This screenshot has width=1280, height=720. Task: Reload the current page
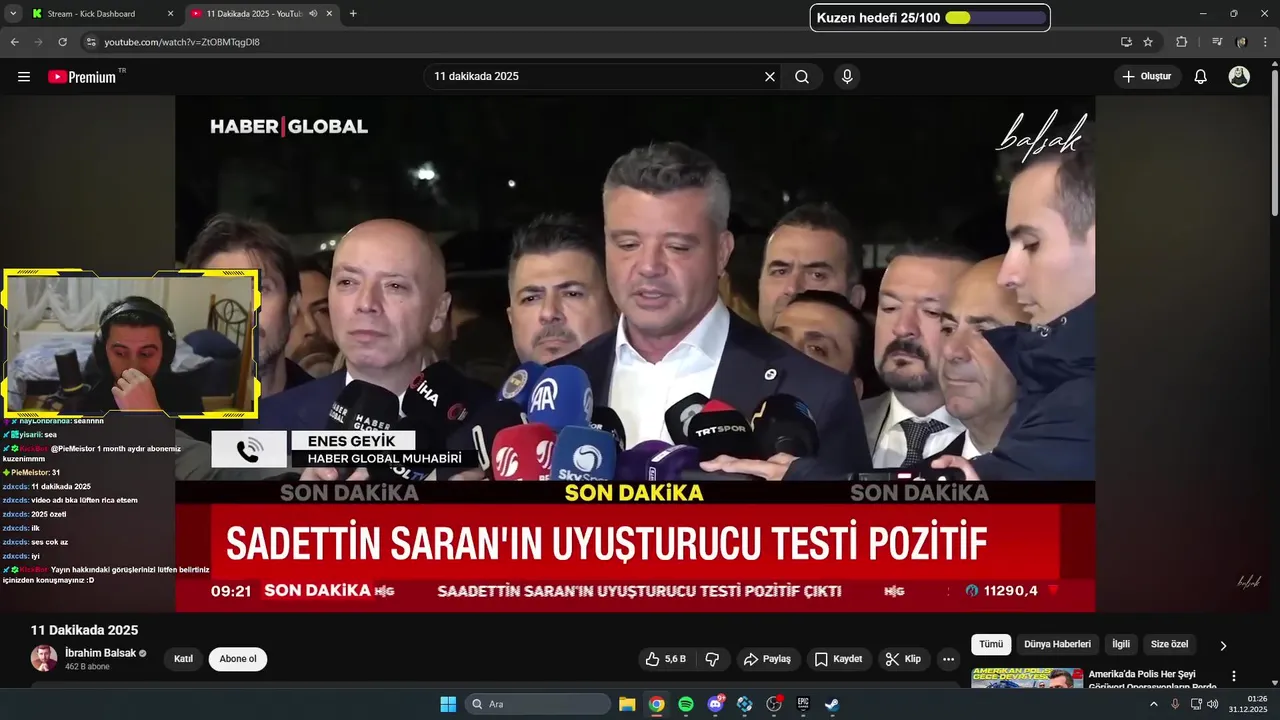click(62, 42)
